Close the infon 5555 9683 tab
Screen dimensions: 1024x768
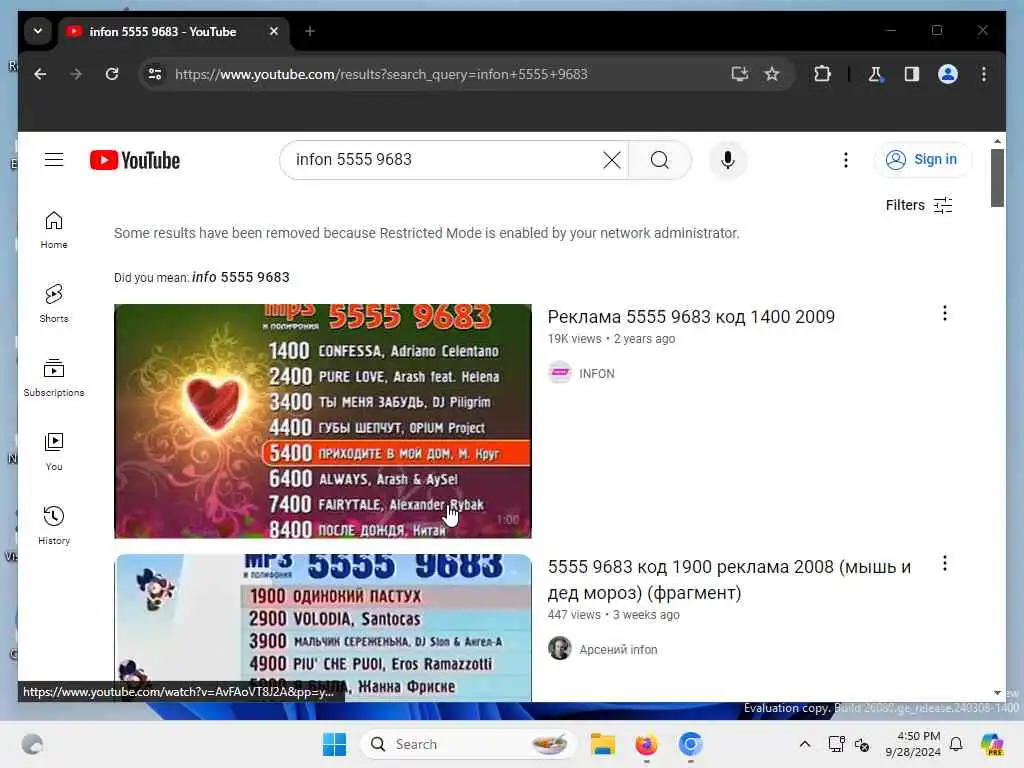point(274,31)
